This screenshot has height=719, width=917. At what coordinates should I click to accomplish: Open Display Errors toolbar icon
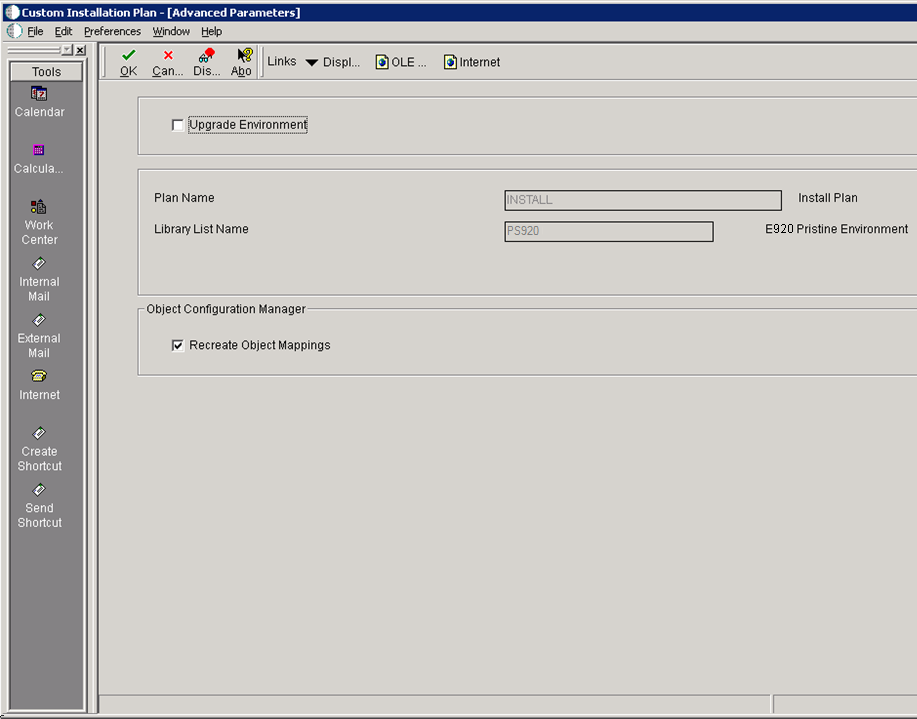pyautogui.click(x=206, y=63)
